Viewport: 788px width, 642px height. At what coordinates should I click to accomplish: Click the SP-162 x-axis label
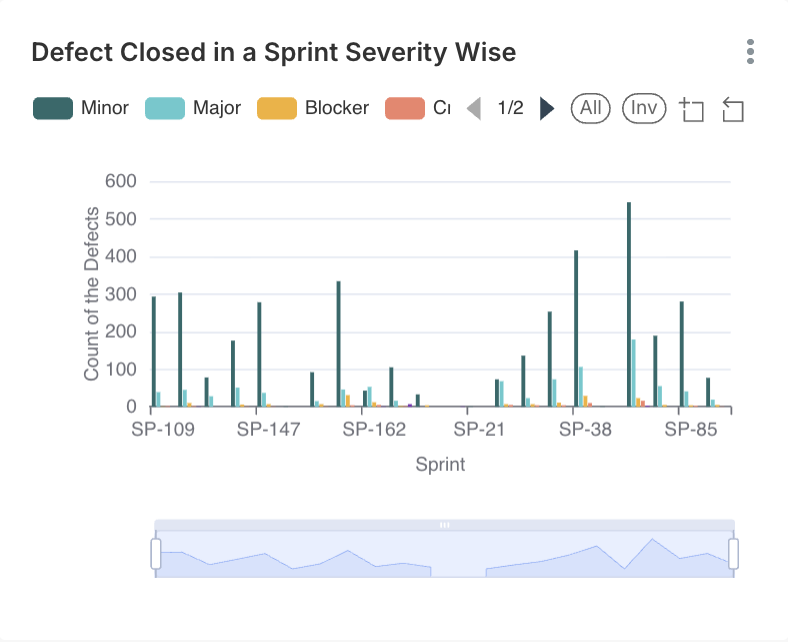click(375, 429)
